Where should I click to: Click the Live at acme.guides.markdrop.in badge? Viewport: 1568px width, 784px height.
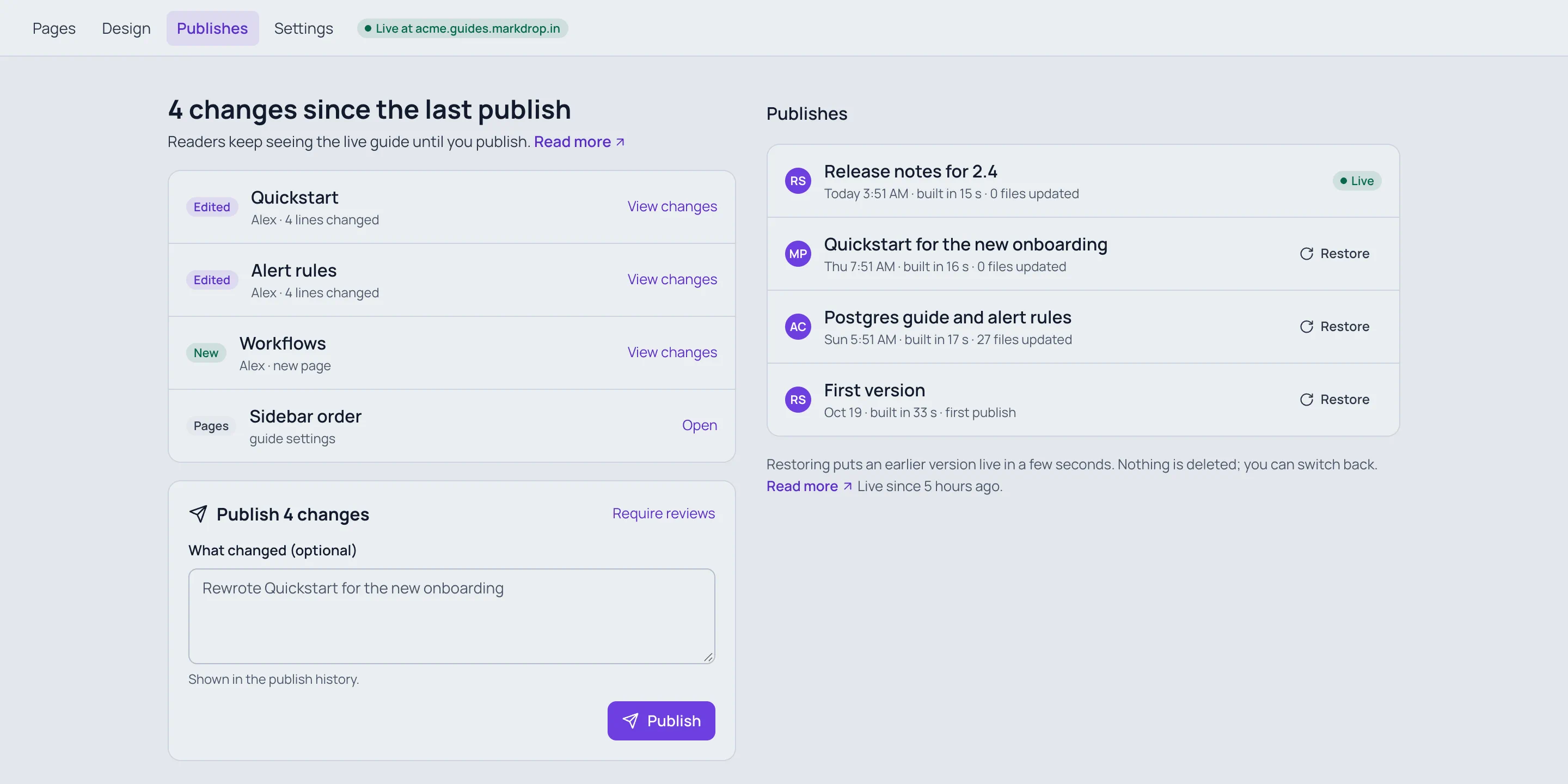(x=462, y=28)
